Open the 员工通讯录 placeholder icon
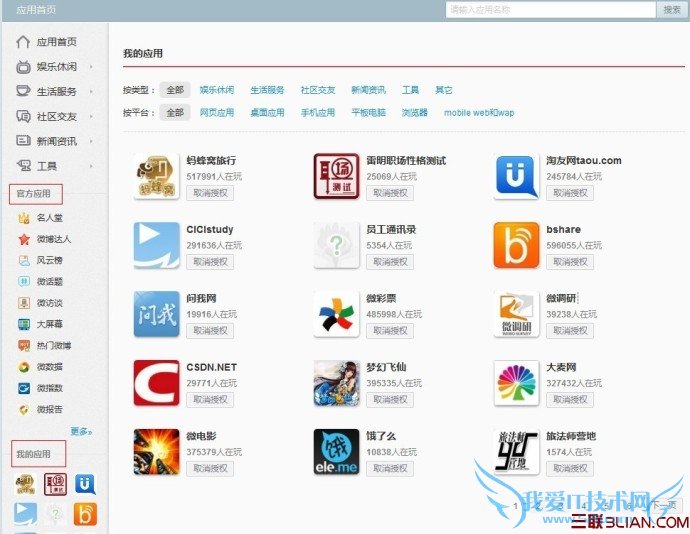This screenshot has height=534, width=690. (x=337, y=245)
